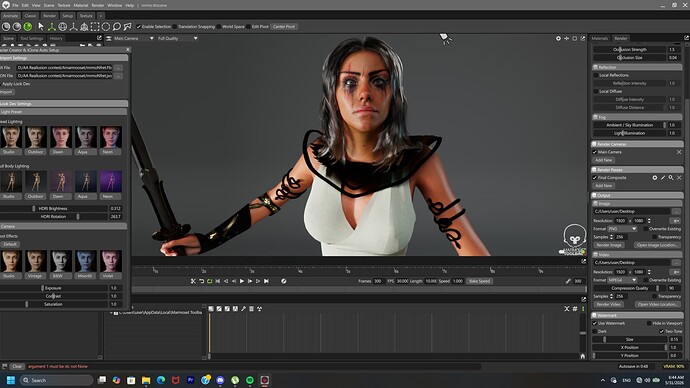Collapse the Watermark section
The width and height of the screenshot is (690, 388).
tap(594, 315)
